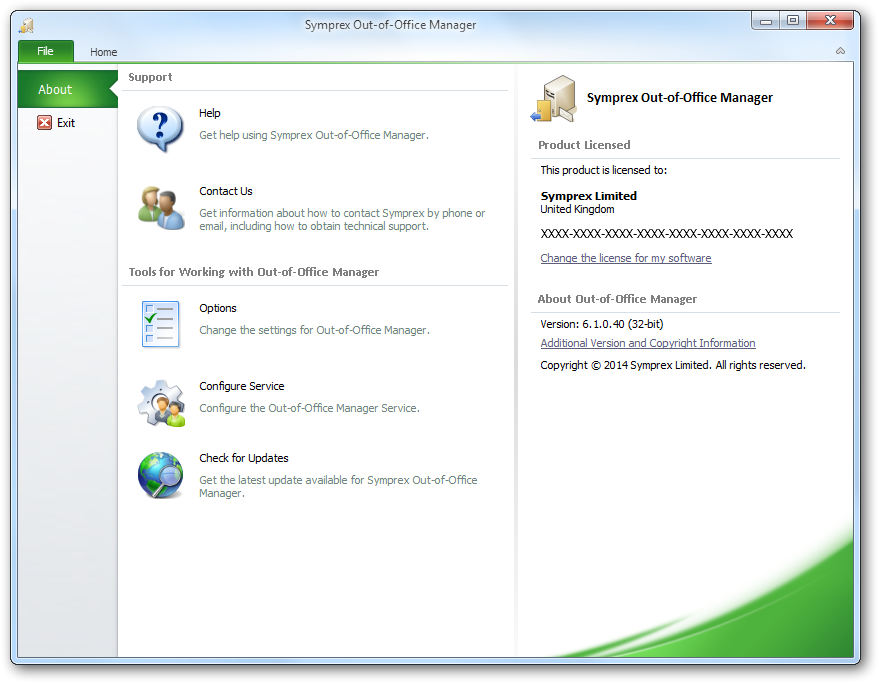Click the Symprex Out-of-Office Manager product title
879x683 pixels.
[679, 98]
